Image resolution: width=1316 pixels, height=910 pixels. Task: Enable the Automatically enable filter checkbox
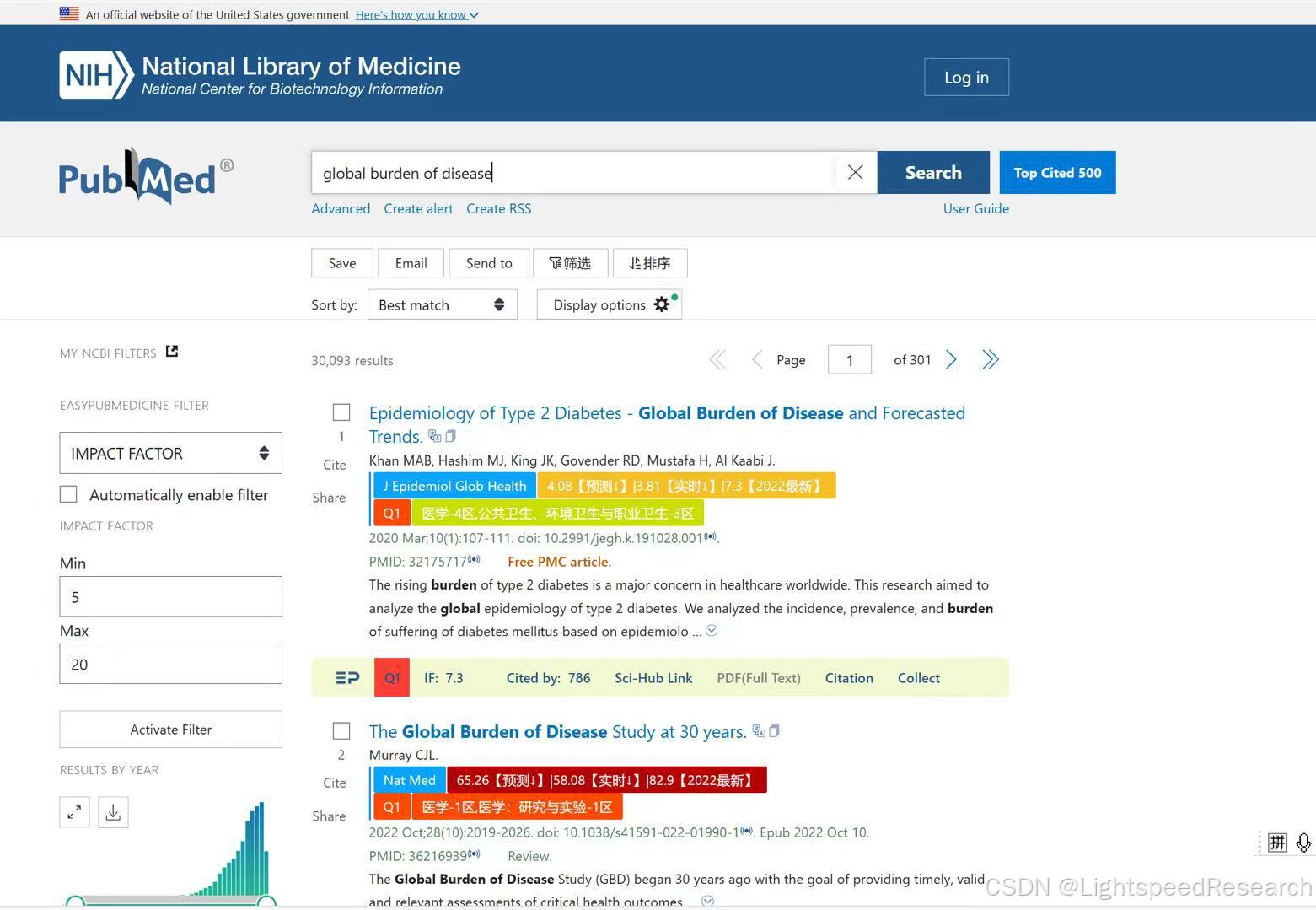click(68, 495)
